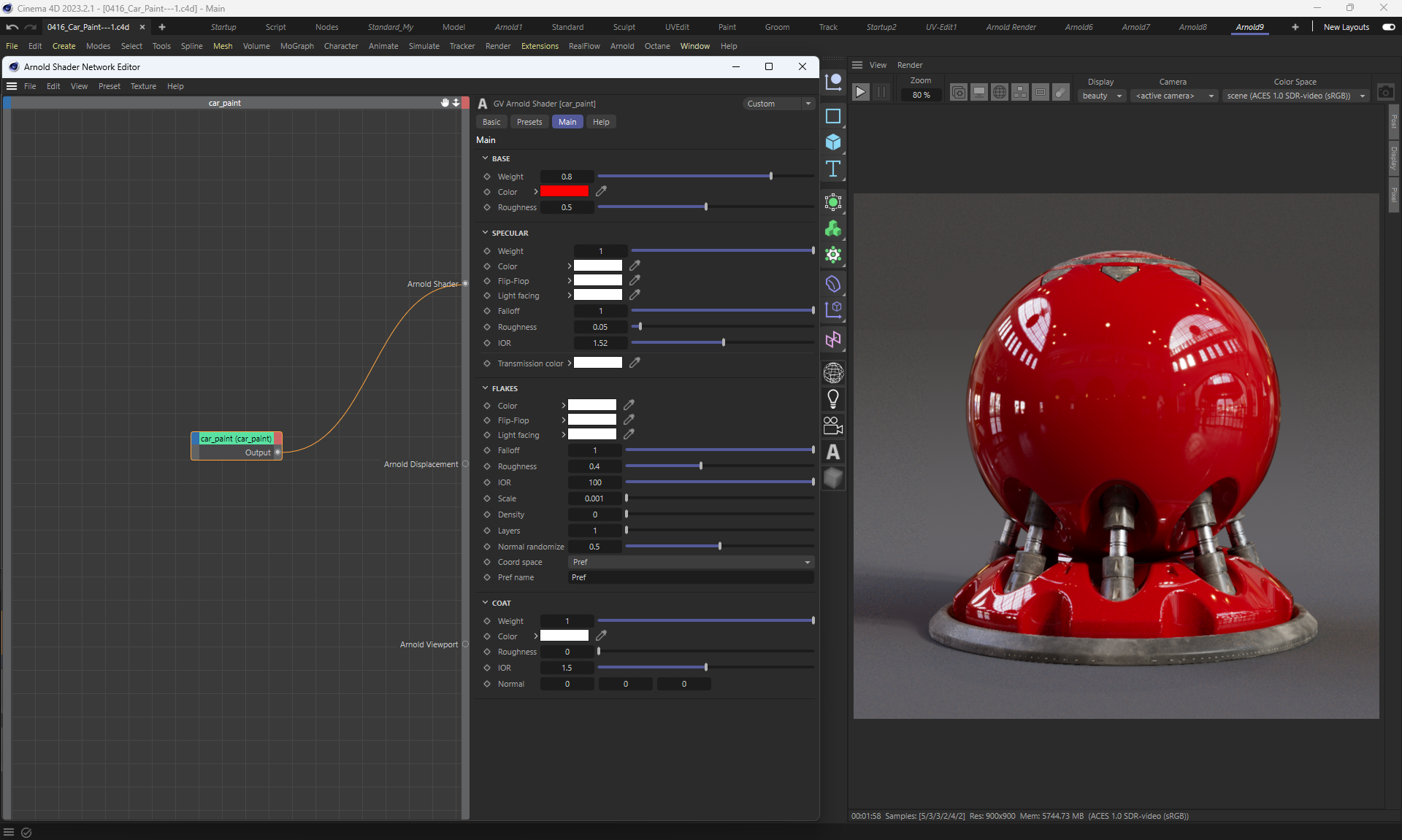Open the Display dropdown showing beauty
This screenshot has width=1402, height=840.
1102,96
